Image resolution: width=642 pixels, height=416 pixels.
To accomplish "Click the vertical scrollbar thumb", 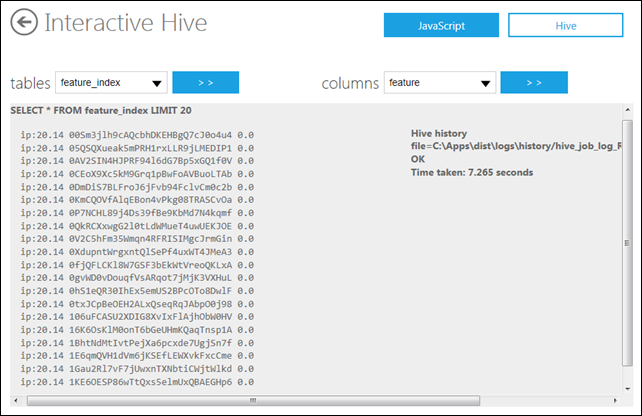I will pos(627,243).
